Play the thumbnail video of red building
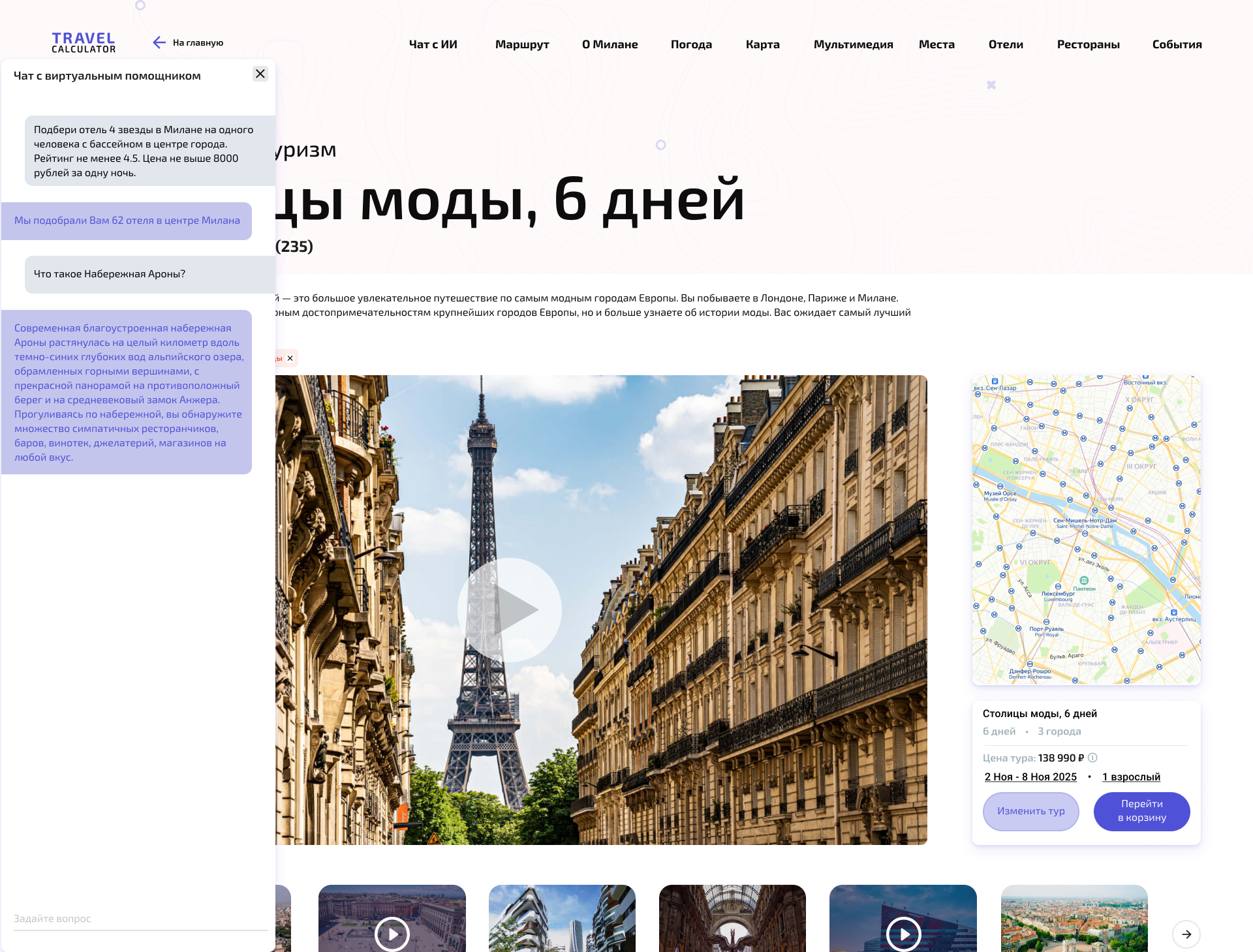Viewport: 1253px width, 952px height. pyautogui.click(x=903, y=934)
